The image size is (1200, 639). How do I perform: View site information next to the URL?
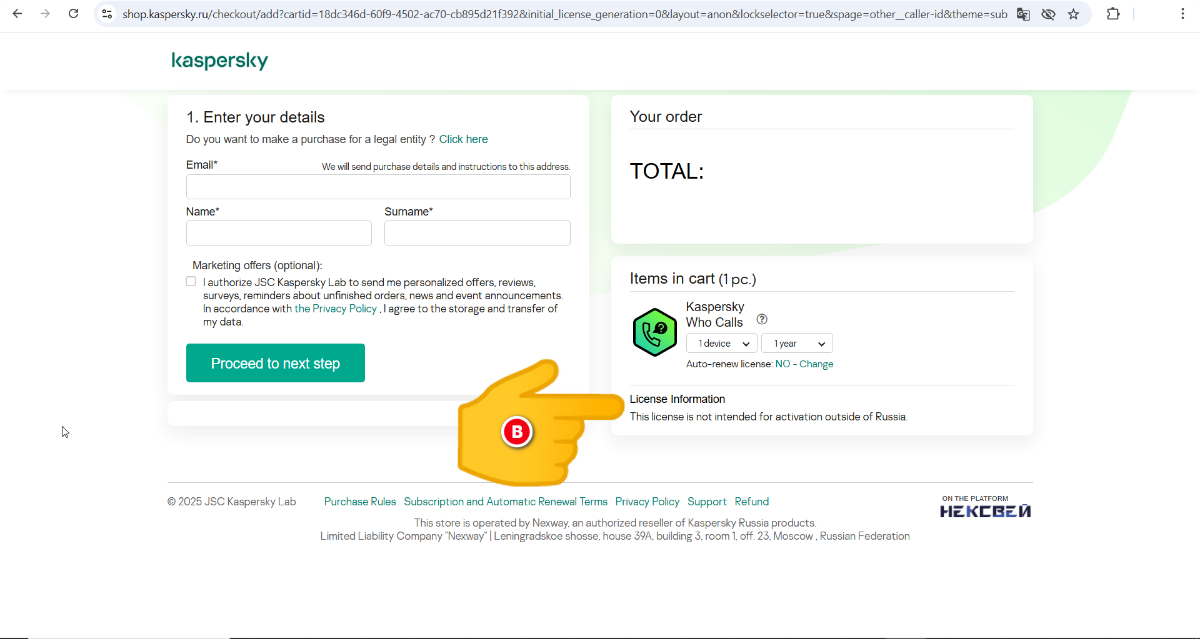click(x=107, y=14)
